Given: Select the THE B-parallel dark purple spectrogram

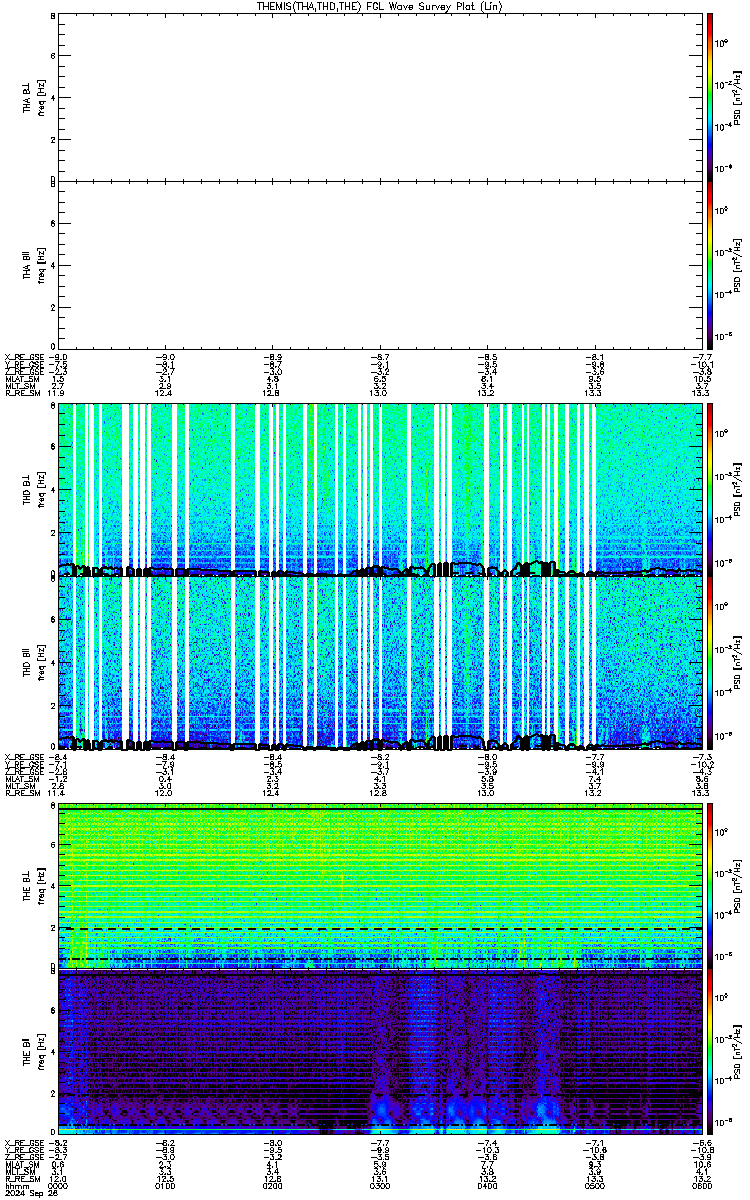Looking at the screenshot, I should coord(381,1051).
